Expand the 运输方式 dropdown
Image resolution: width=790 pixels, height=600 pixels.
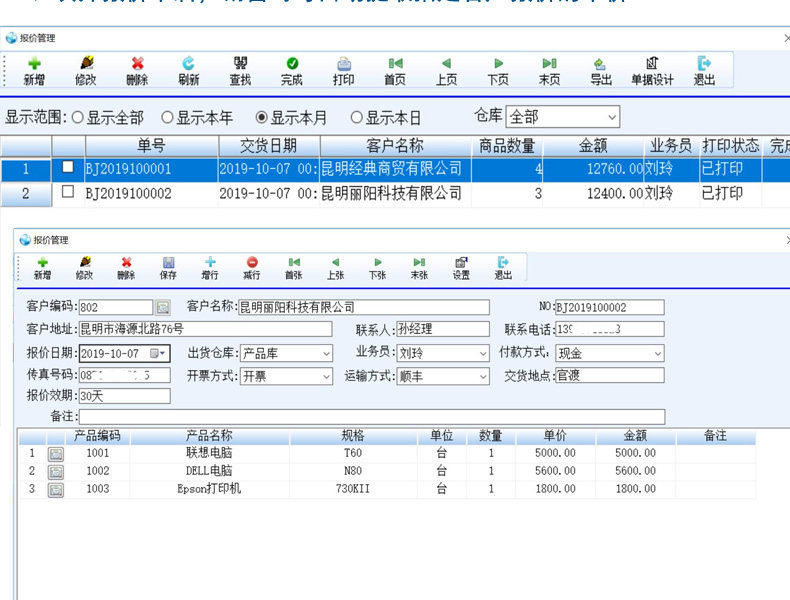pos(483,376)
